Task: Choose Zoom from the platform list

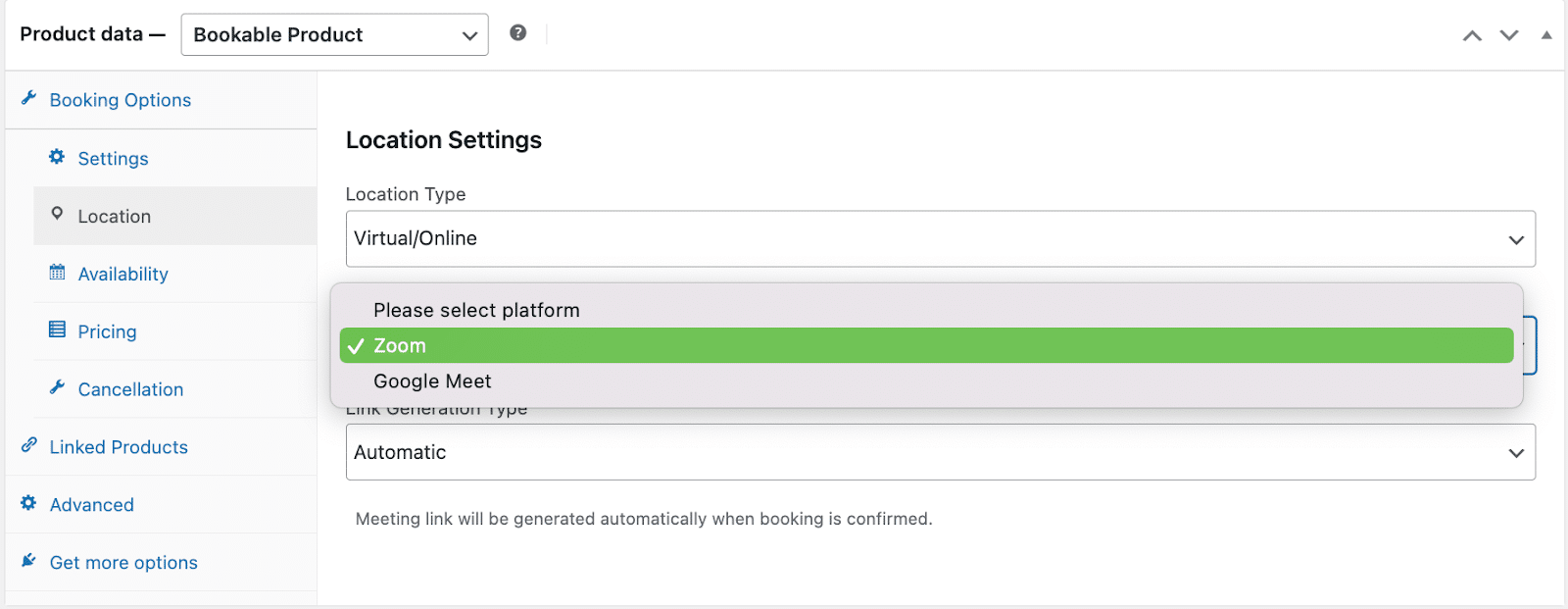Action: [926, 345]
